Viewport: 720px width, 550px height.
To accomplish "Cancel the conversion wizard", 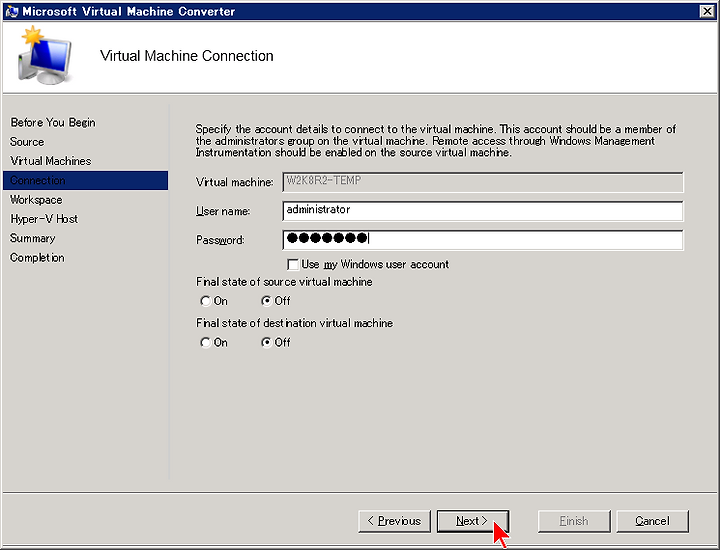I will [652, 521].
